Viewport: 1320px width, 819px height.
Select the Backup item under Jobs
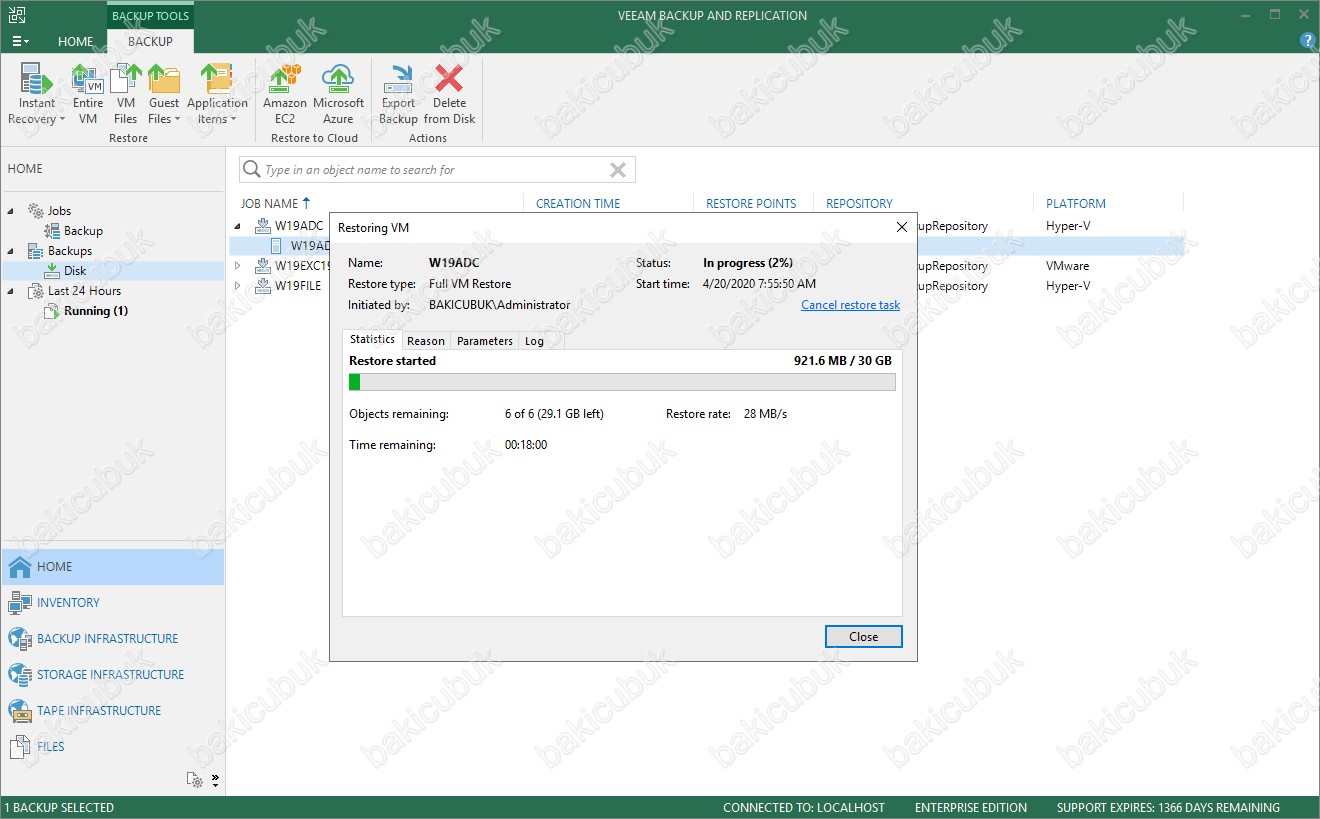tap(83, 231)
